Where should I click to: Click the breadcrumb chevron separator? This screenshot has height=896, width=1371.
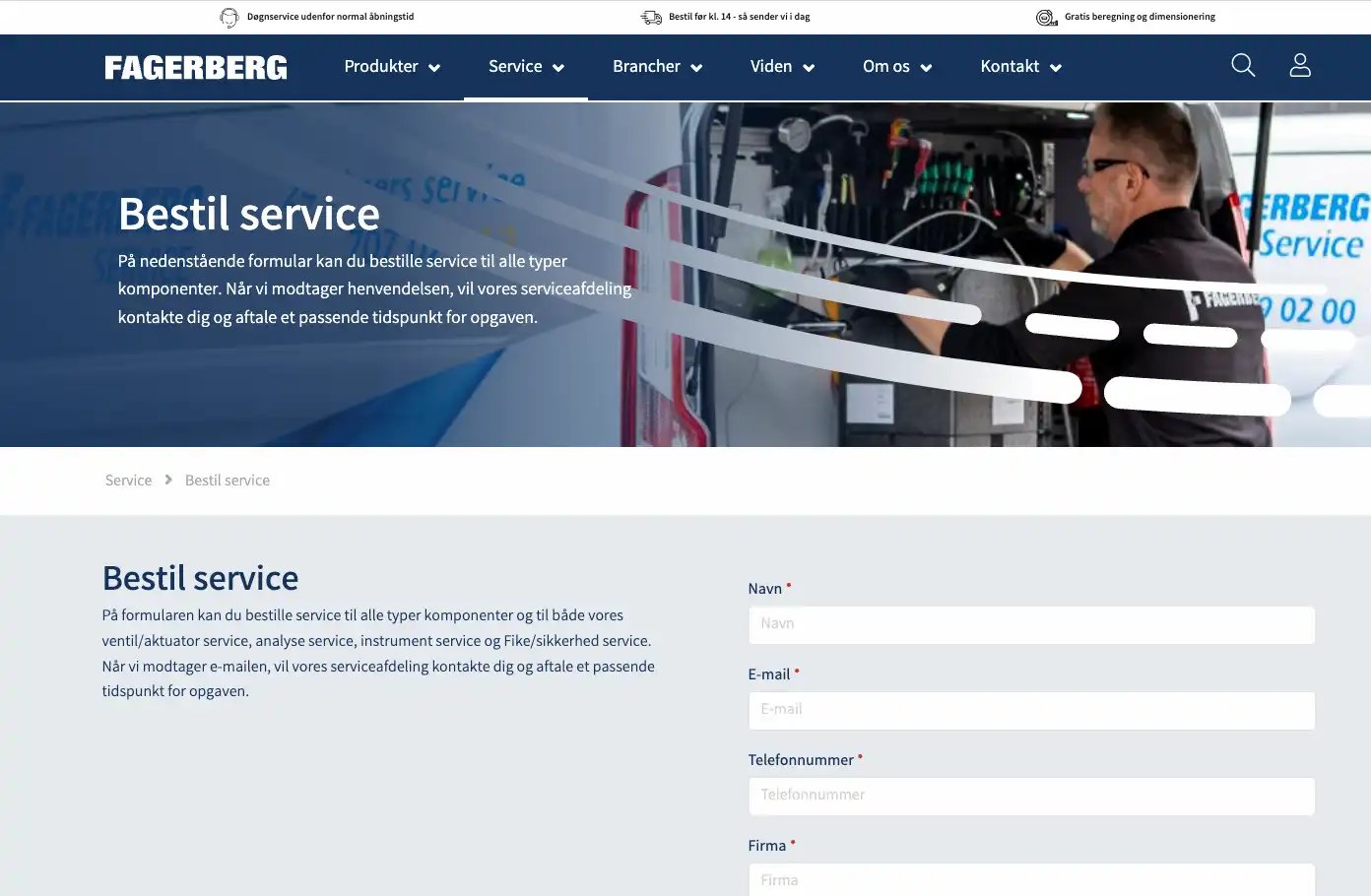[x=168, y=480]
